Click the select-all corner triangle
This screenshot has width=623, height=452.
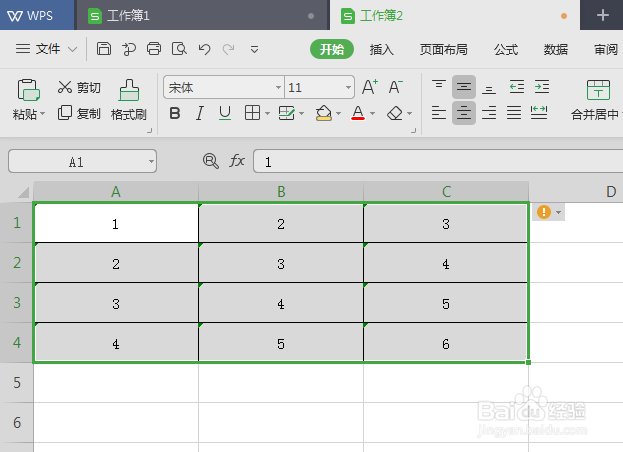[24, 193]
